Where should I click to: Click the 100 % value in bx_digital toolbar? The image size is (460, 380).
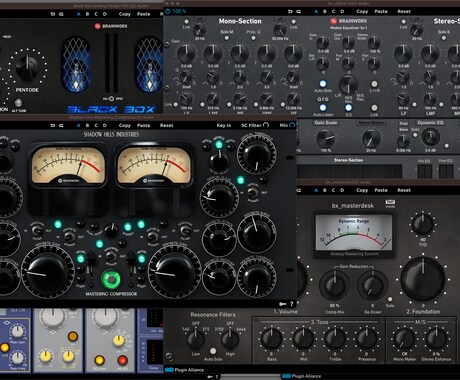coord(179,11)
